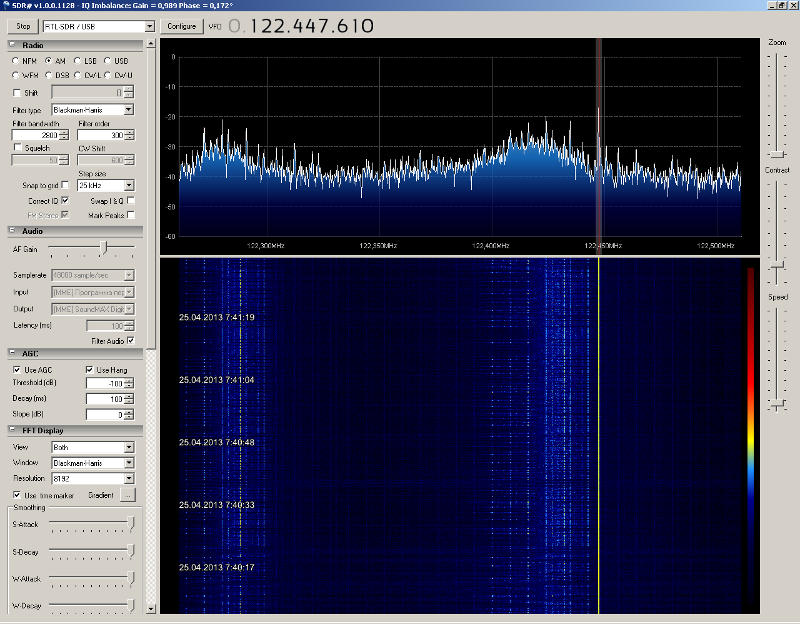Open the Gradient editor ellipsis button
This screenshot has width=800, height=624.
pos(127,495)
